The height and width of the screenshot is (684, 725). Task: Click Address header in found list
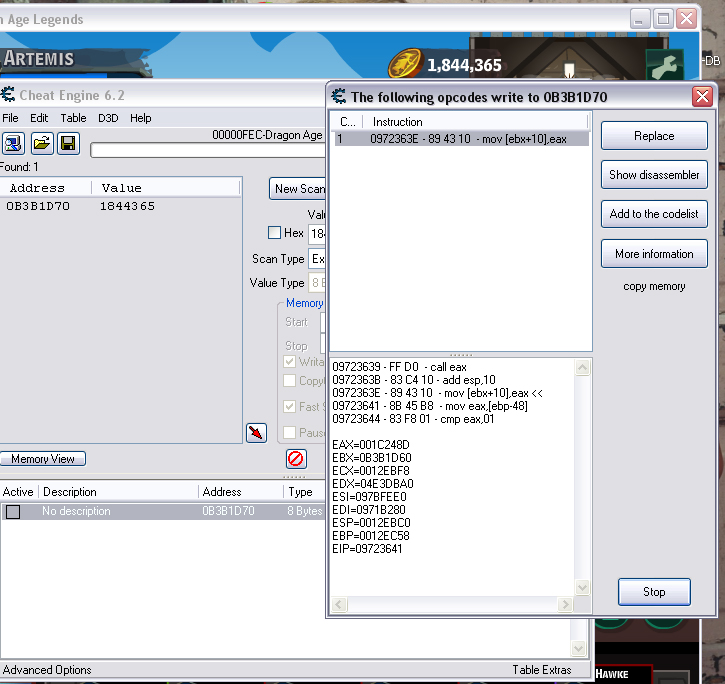click(x=46, y=188)
